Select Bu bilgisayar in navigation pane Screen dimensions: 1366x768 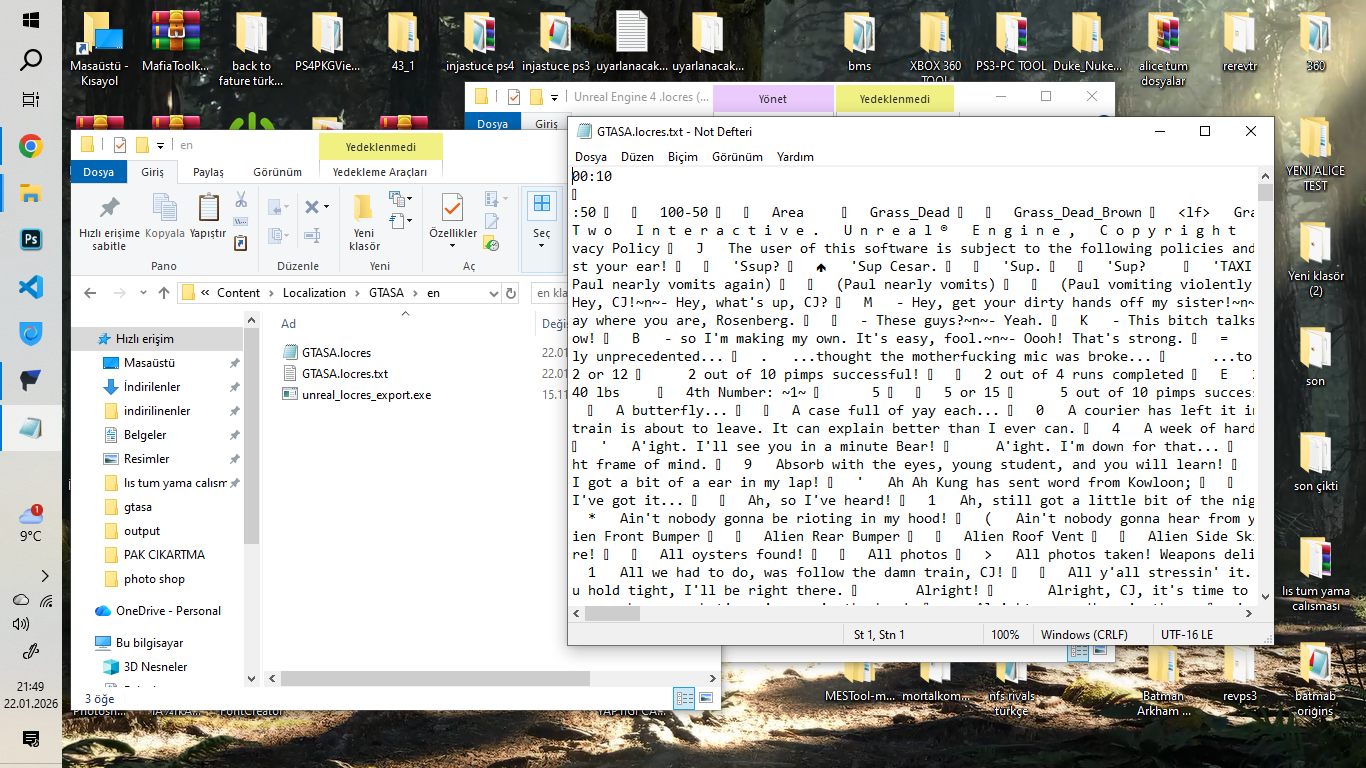tap(150, 643)
